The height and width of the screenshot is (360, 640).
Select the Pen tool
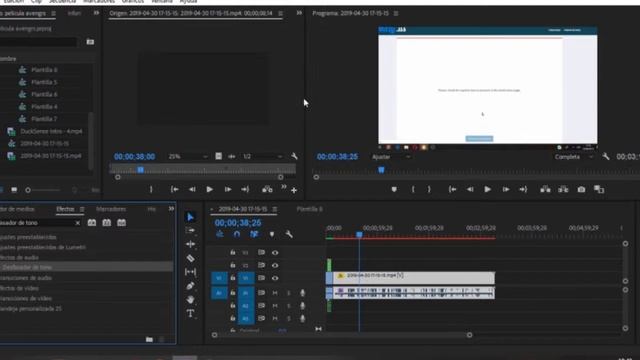(x=190, y=286)
